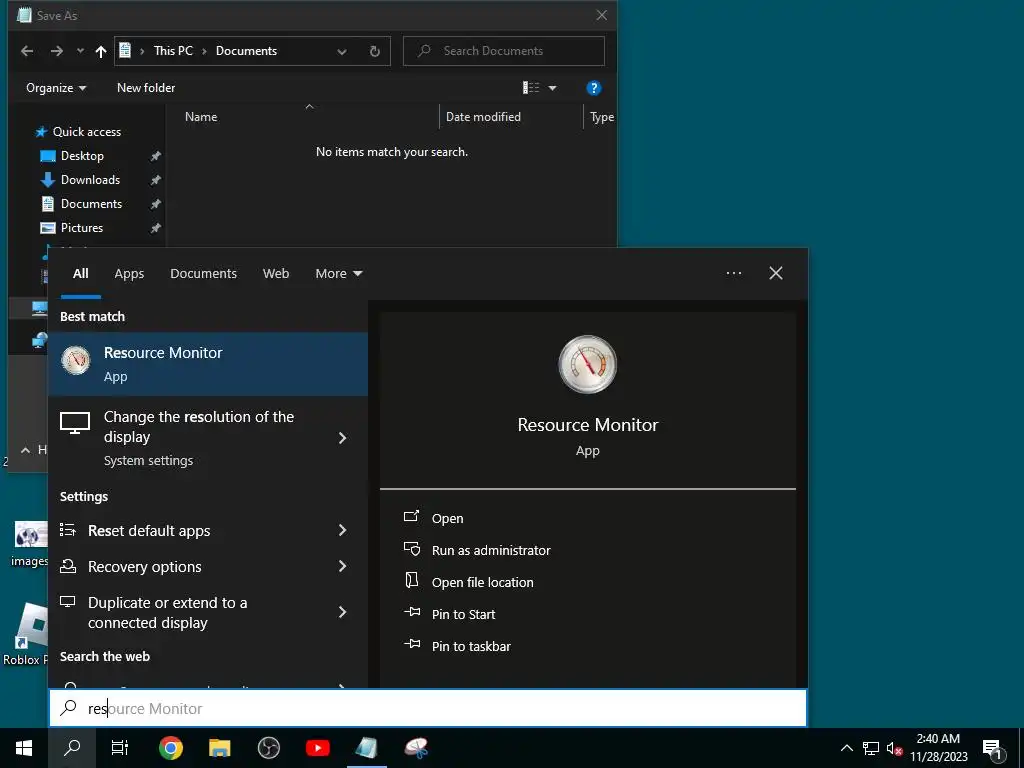Click the Search Documents field
Image resolution: width=1024 pixels, height=768 pixels.
pyautogui.click(x=504, y=51)
